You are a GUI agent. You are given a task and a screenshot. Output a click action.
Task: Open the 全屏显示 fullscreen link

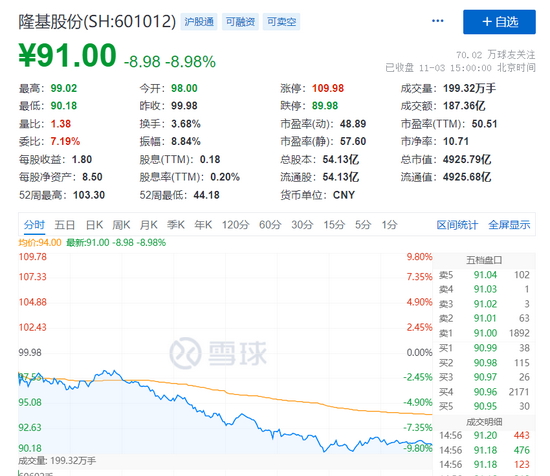click(509, 225)
